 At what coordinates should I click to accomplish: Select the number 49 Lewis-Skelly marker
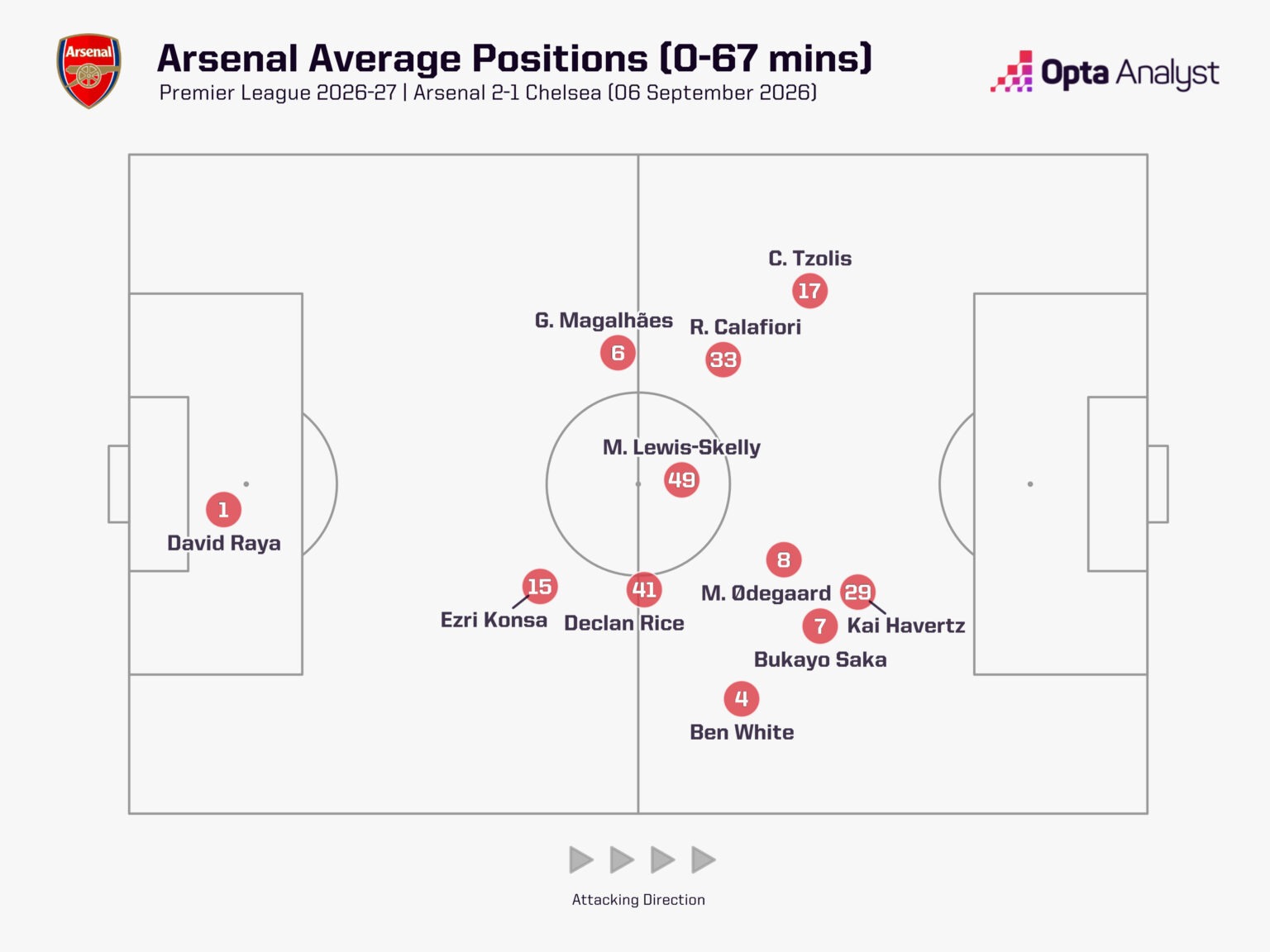pos(681,479)
